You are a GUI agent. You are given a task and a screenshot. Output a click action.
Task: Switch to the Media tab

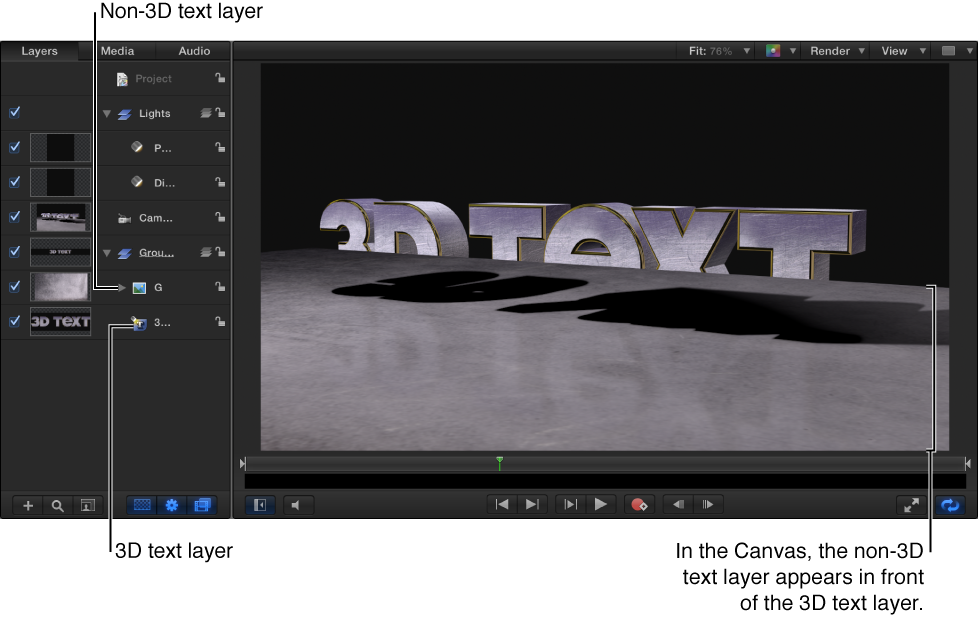(118, 50)
